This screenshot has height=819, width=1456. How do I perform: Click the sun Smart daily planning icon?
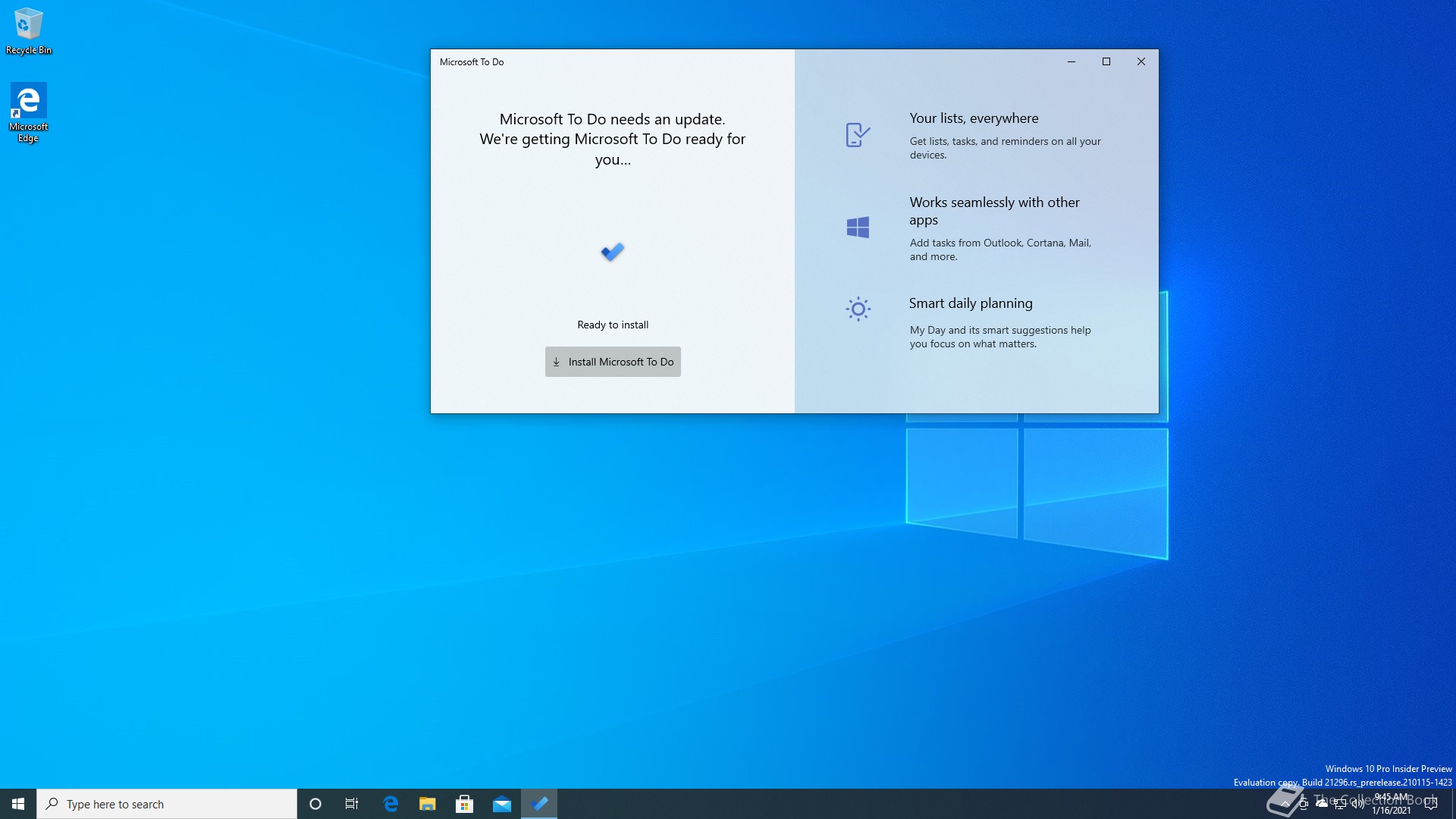(858, 309)
